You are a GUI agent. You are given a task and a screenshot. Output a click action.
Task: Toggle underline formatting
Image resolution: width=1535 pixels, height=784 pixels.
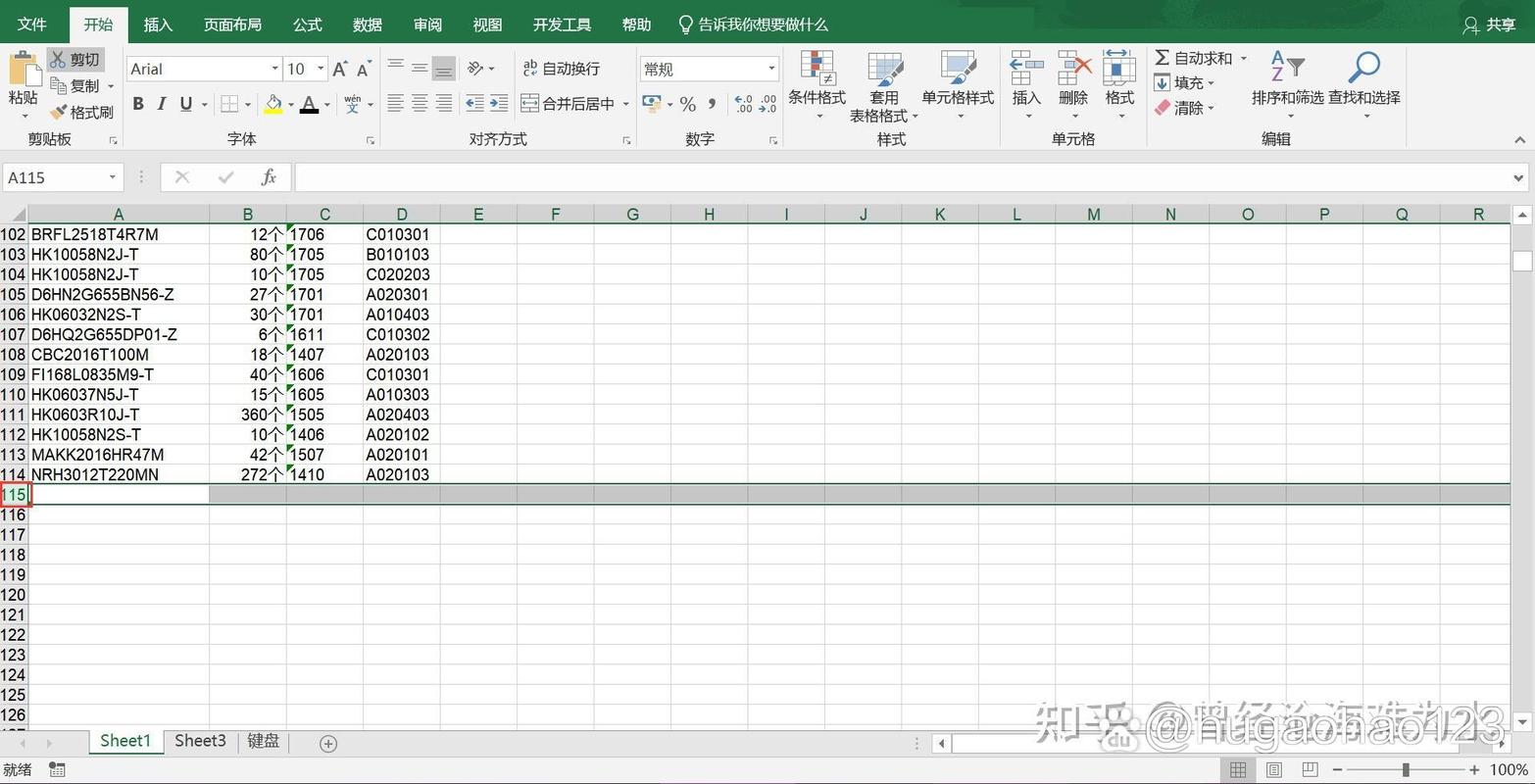(x=184, y=103)
